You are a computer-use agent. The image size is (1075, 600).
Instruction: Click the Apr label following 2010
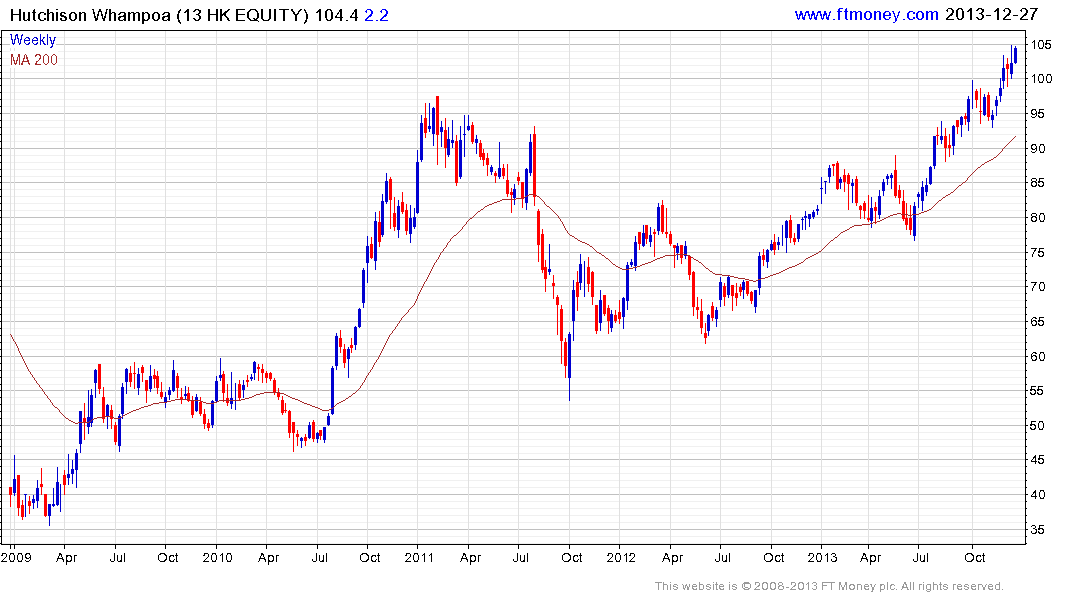pos(268,558)
